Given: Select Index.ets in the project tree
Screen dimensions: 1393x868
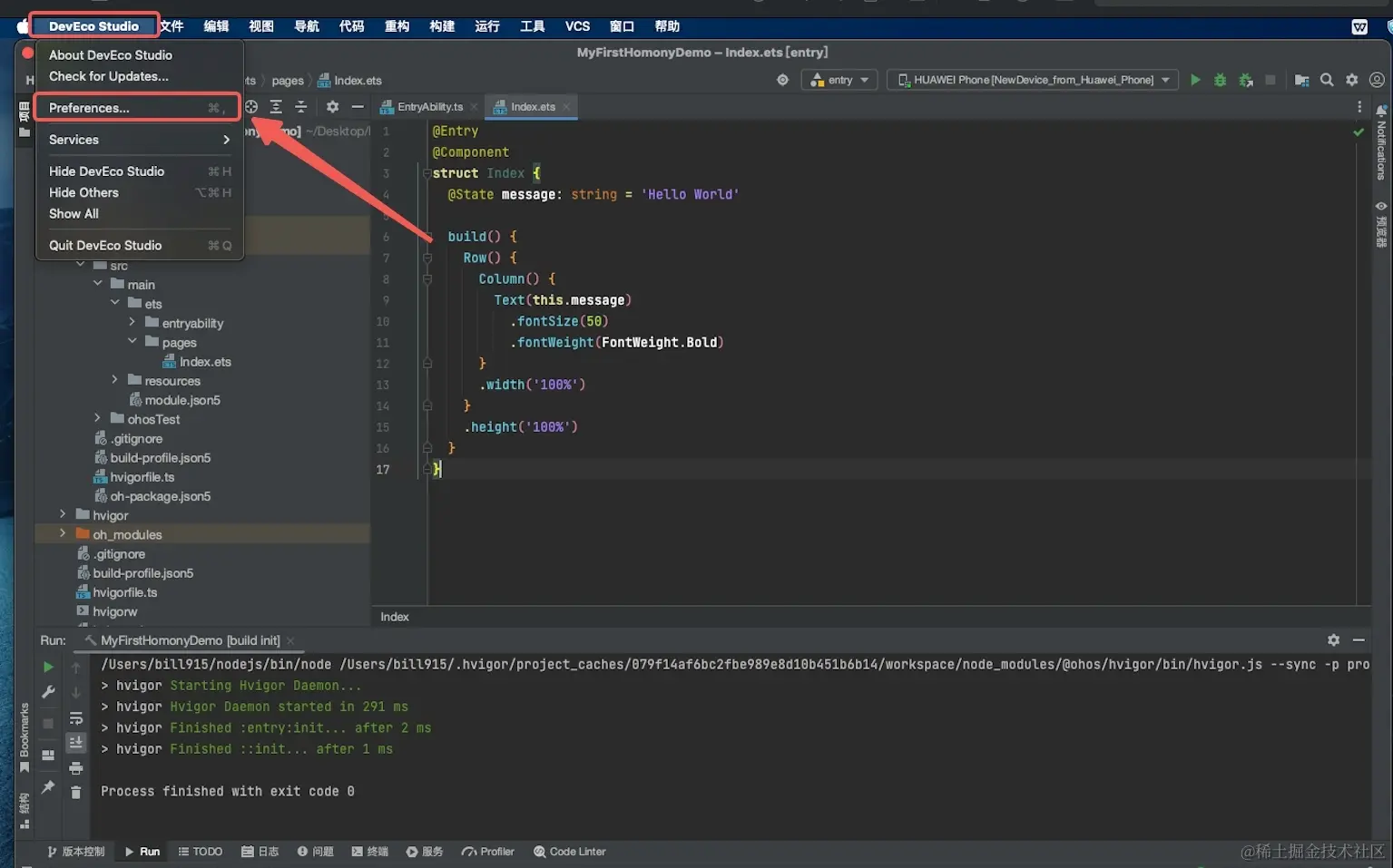Looking at the screenshot, I should pyautogui.click(x=197, y=362).
